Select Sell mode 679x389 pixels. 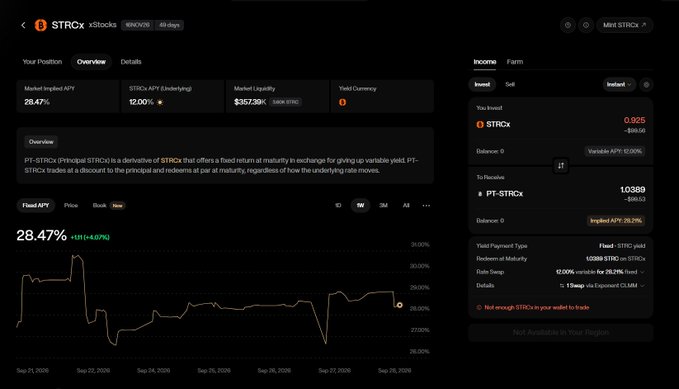click(510, 84)
